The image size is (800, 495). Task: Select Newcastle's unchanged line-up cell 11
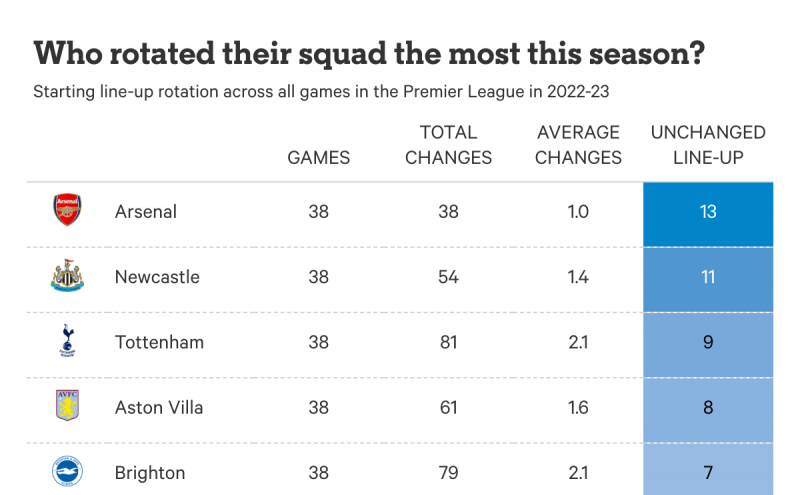tap(708, 277)
